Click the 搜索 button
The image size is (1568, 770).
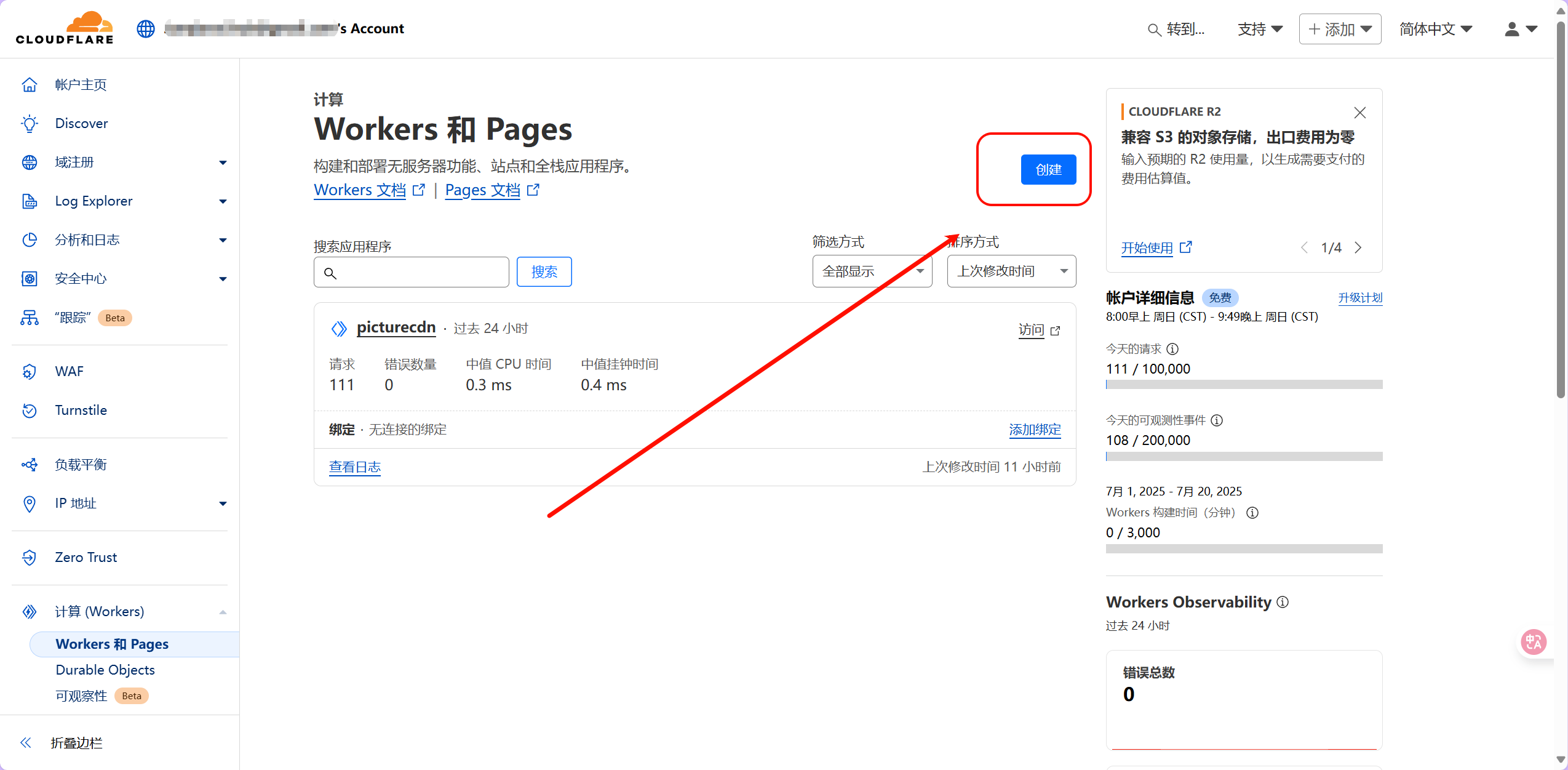point(544,271)
